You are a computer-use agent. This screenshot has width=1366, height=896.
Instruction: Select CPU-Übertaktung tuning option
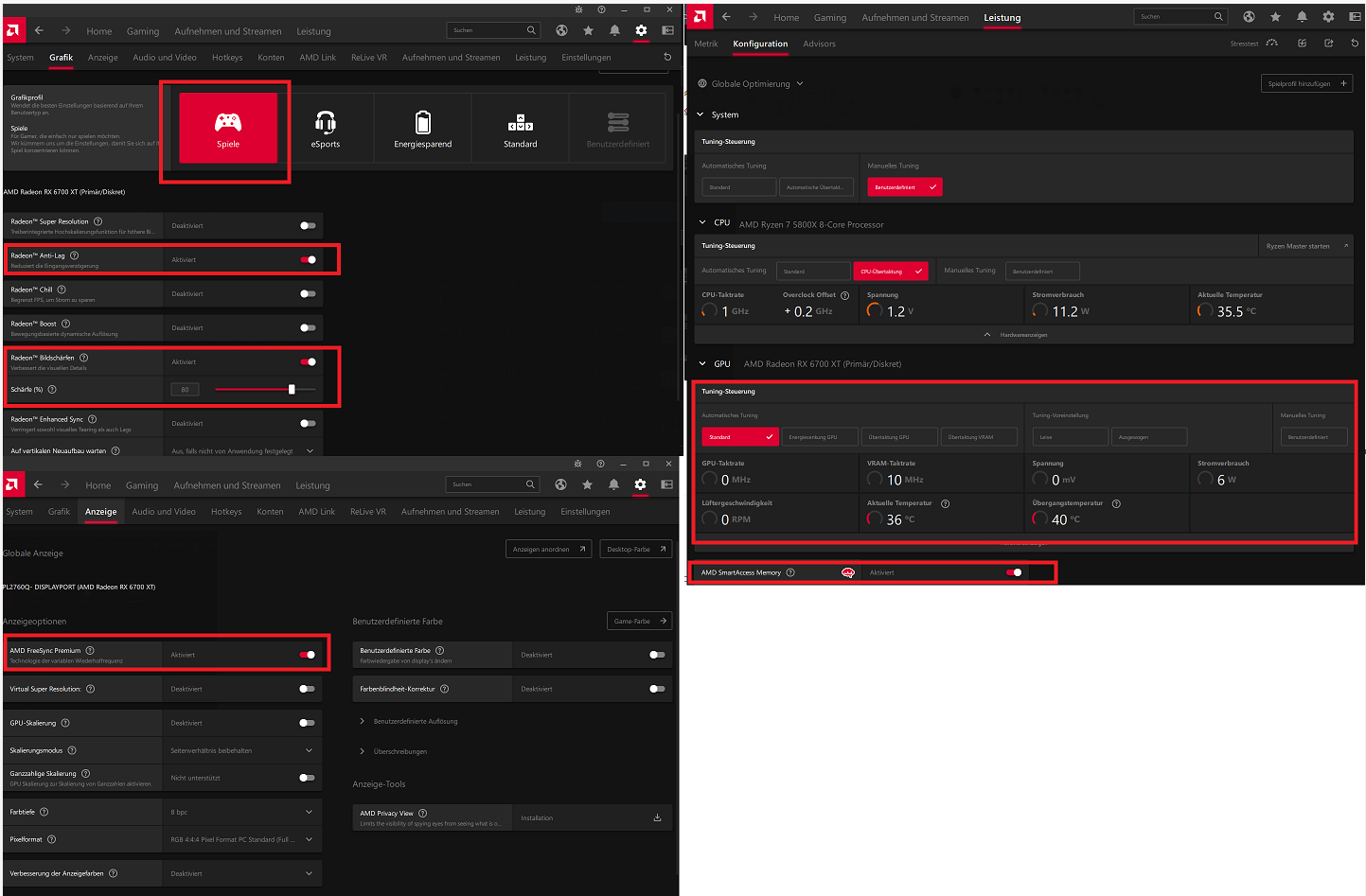pos(891,271)
